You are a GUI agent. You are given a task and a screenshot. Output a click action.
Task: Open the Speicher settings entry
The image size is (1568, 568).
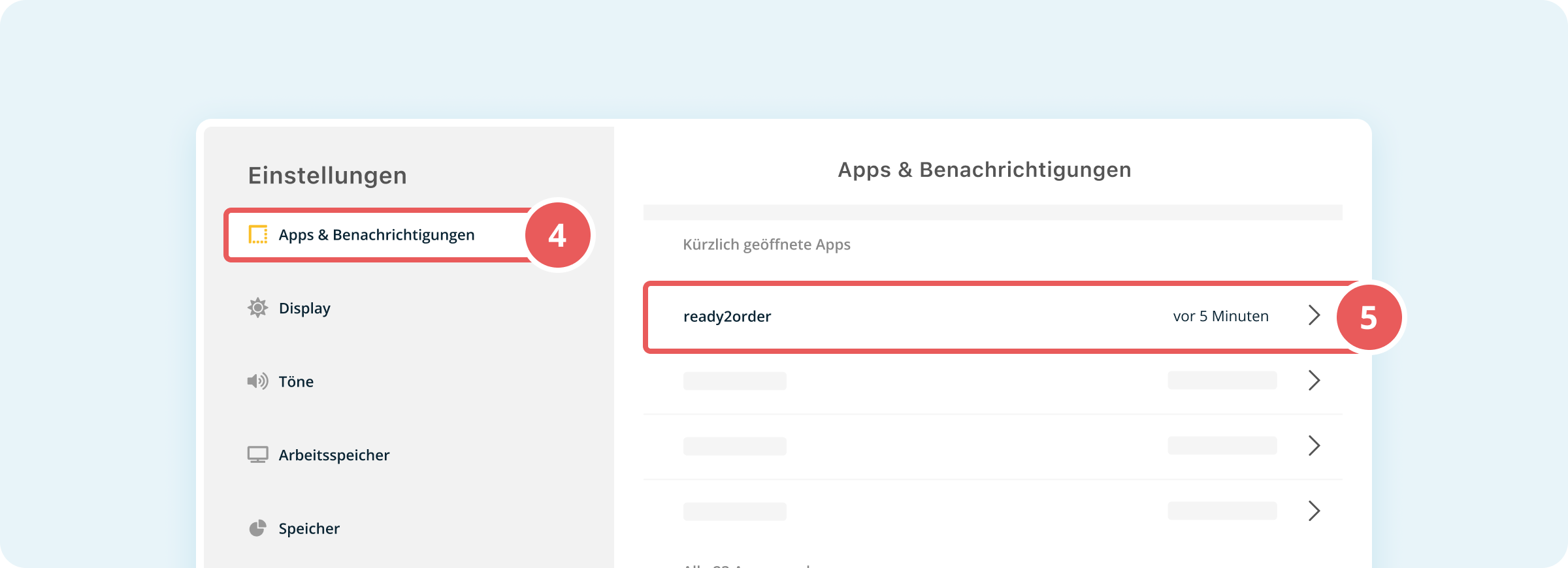309,528
